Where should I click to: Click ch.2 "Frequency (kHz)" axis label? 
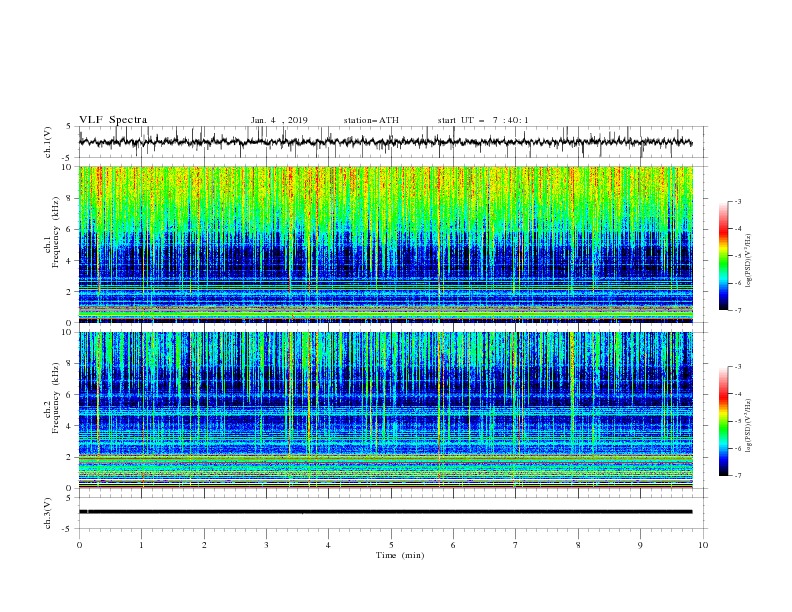click(x=56, y=398)
